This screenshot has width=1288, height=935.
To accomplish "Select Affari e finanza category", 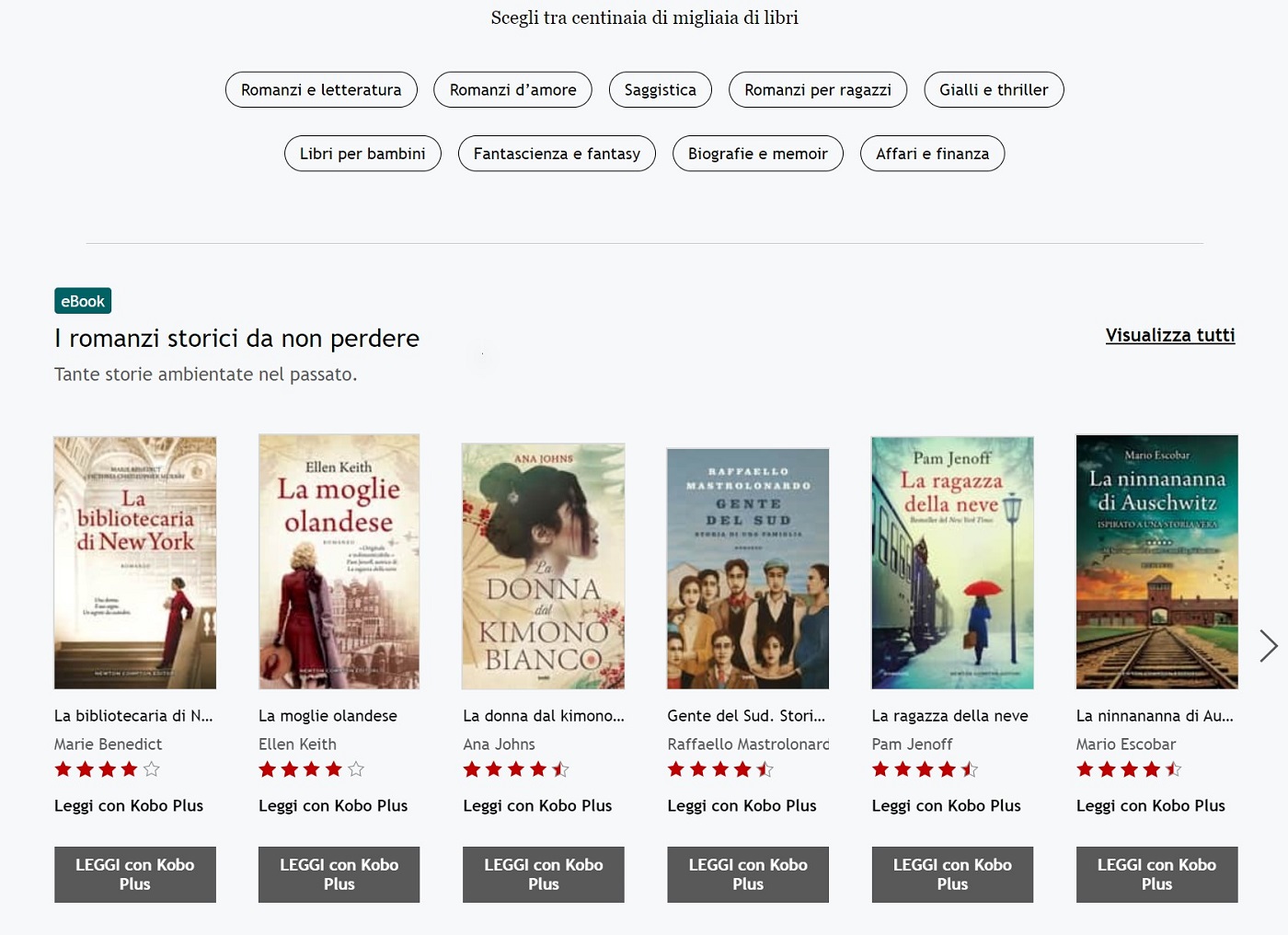I will tap(932, 154).
